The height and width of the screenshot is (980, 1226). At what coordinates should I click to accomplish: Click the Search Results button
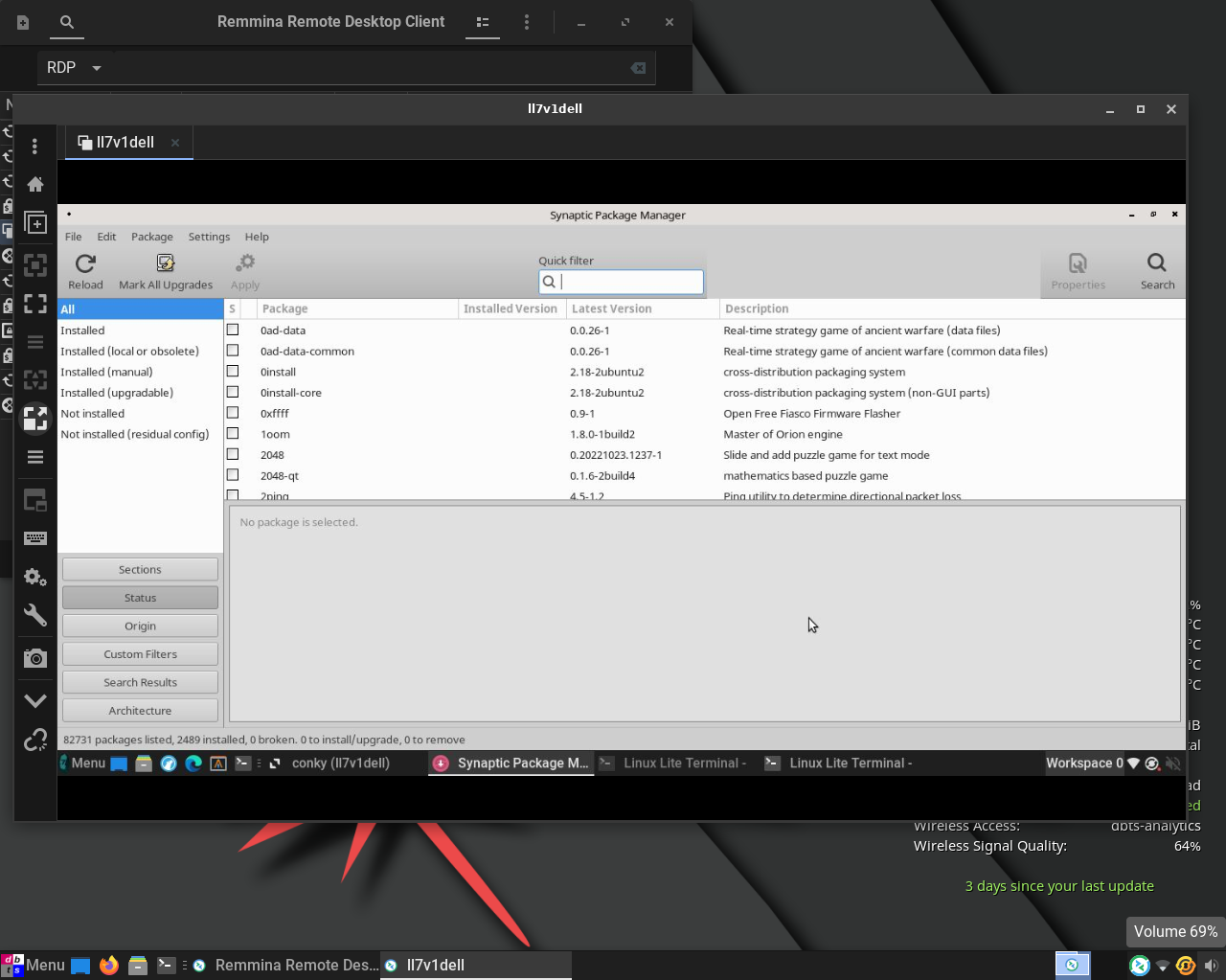point(140,682)
